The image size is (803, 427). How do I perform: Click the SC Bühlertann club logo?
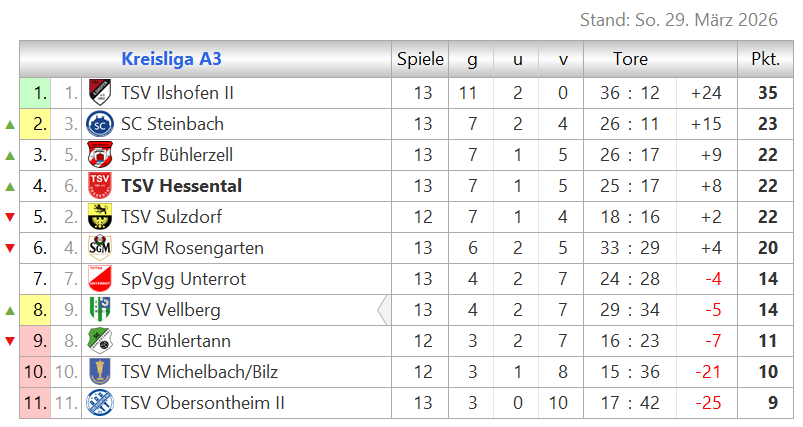[98, 341]
